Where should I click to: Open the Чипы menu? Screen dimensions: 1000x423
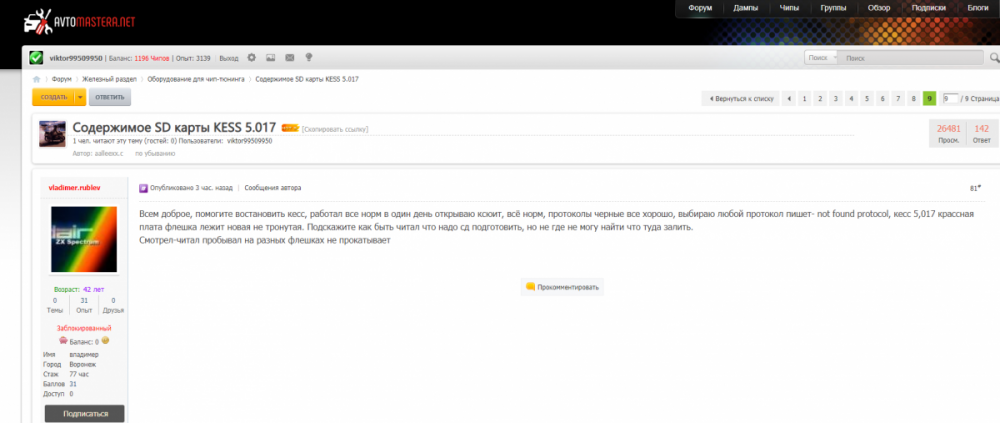pyautogui.click(x=789, y=8)
